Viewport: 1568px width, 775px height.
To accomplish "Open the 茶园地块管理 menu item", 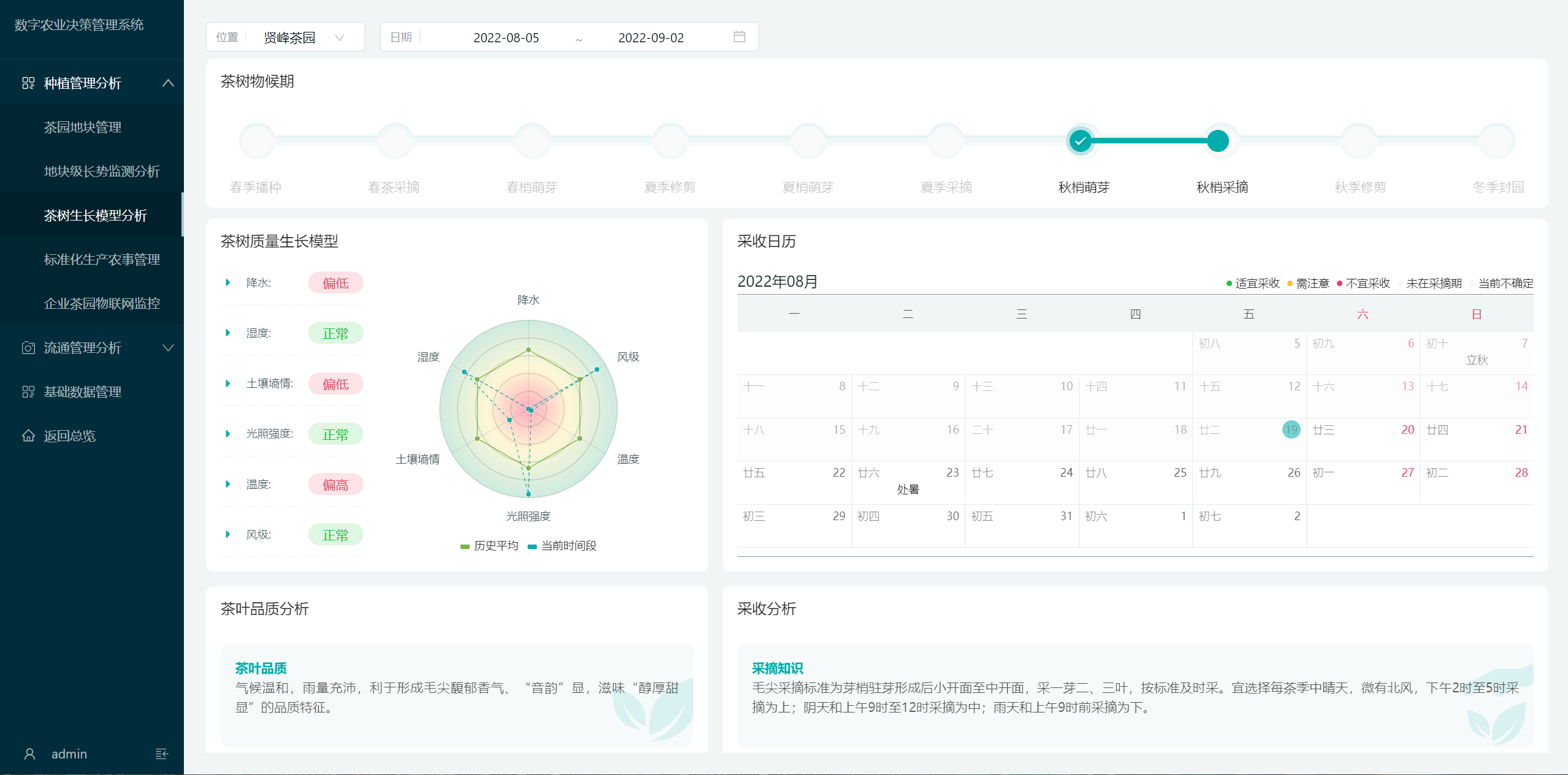I will click(83, 127).
